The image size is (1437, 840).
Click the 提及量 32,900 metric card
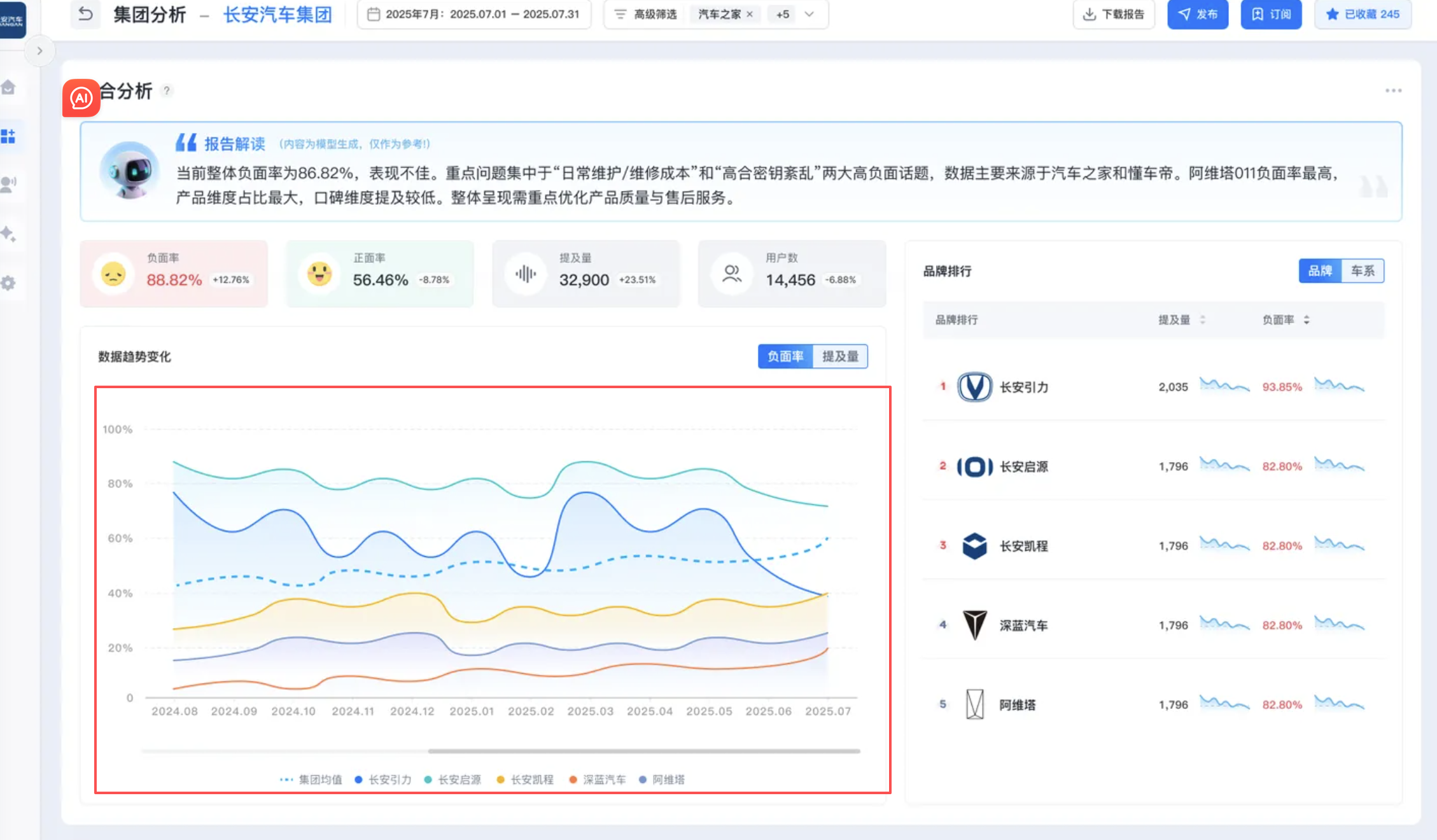pos(586,274)
